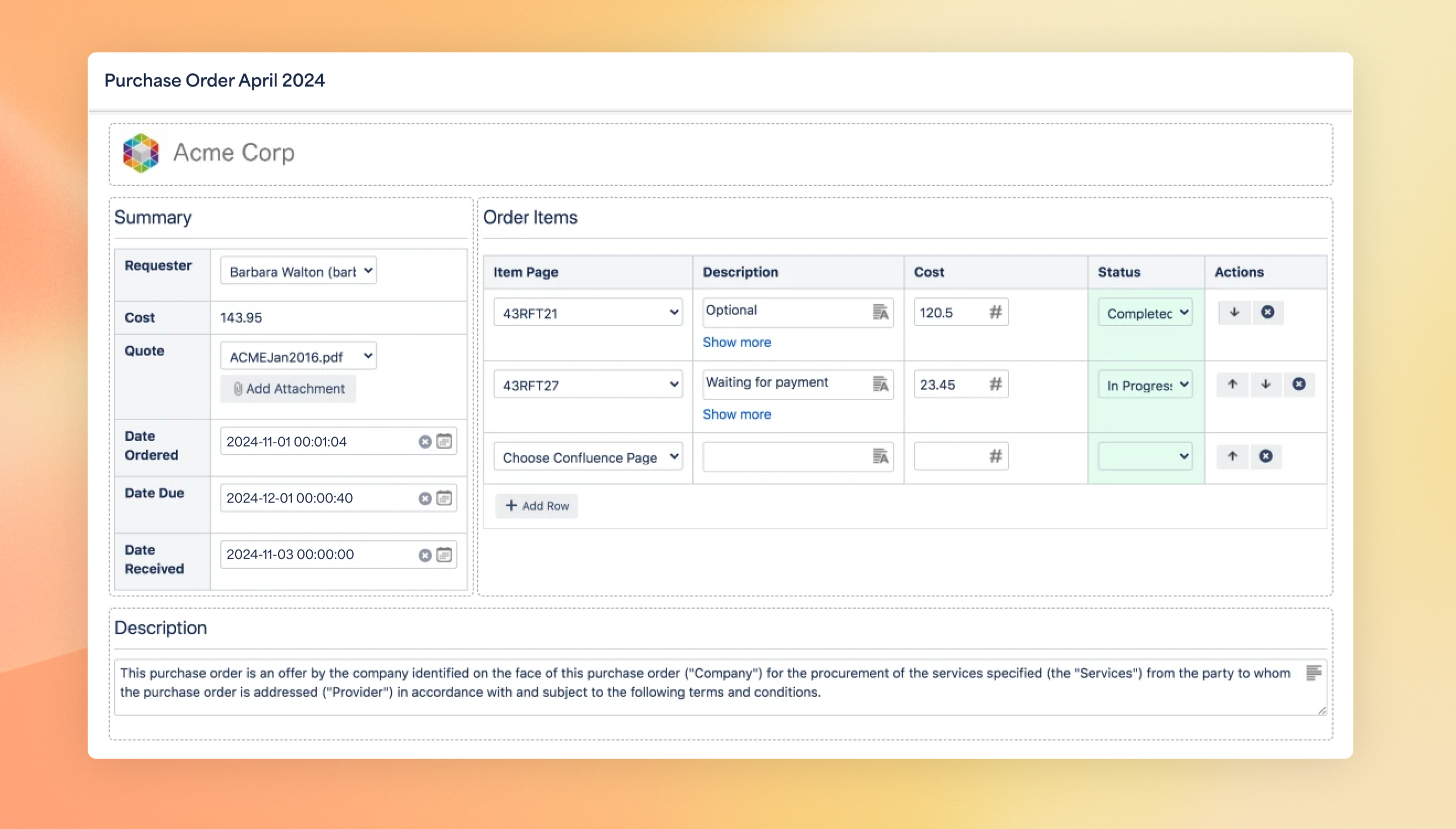Viewport: 1456px width, 829px height.
Task: Open text editor icon in Optional description
Action: pyautogui.click(x=880, y=312)
